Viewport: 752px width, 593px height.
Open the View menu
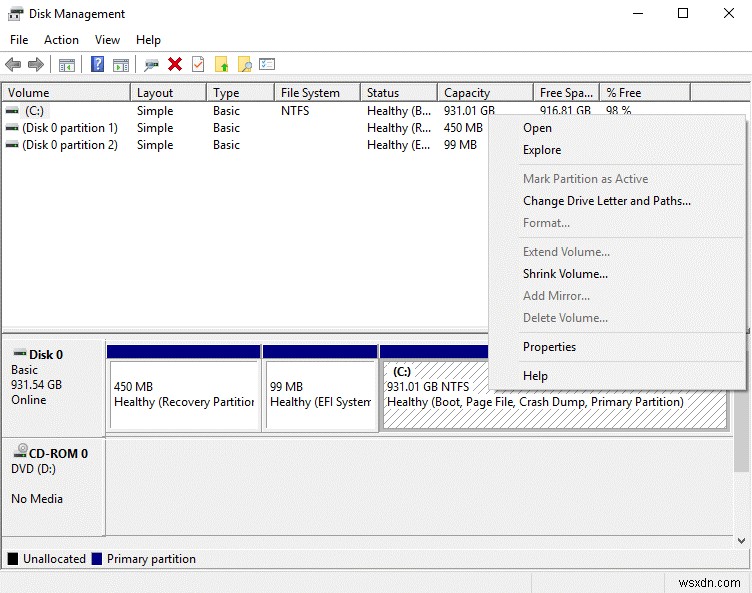[x=107, y=40]
